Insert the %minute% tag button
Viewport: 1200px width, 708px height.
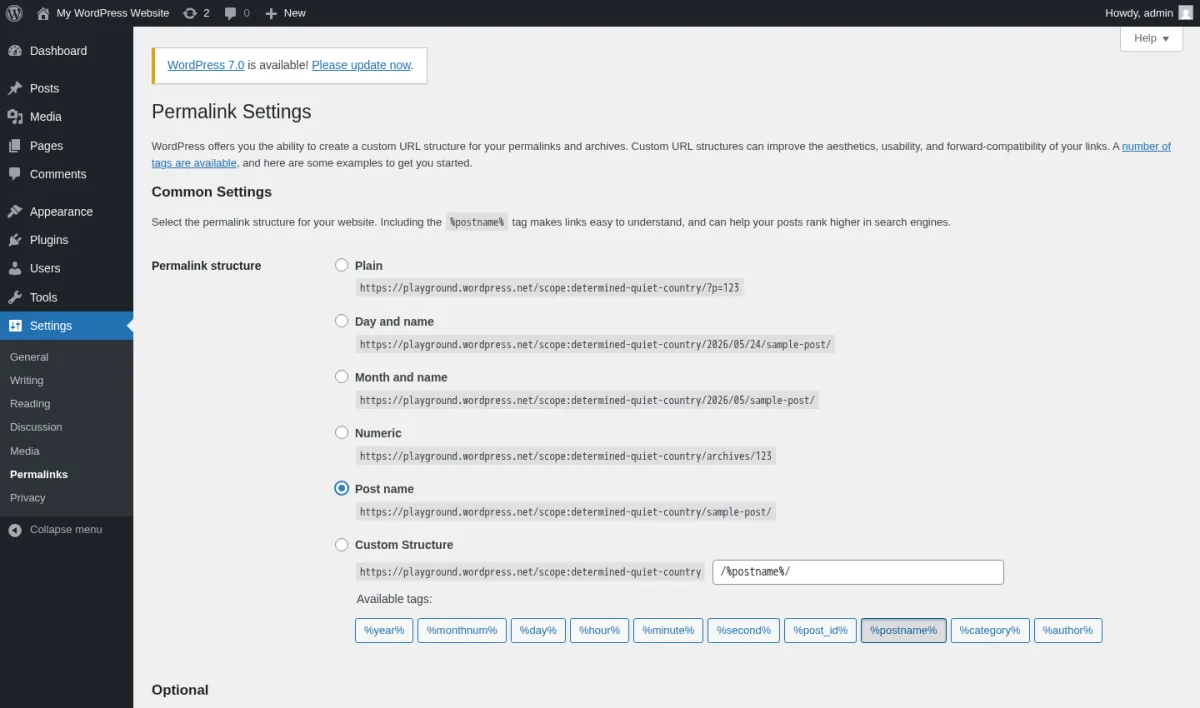[x=668, y=630]
